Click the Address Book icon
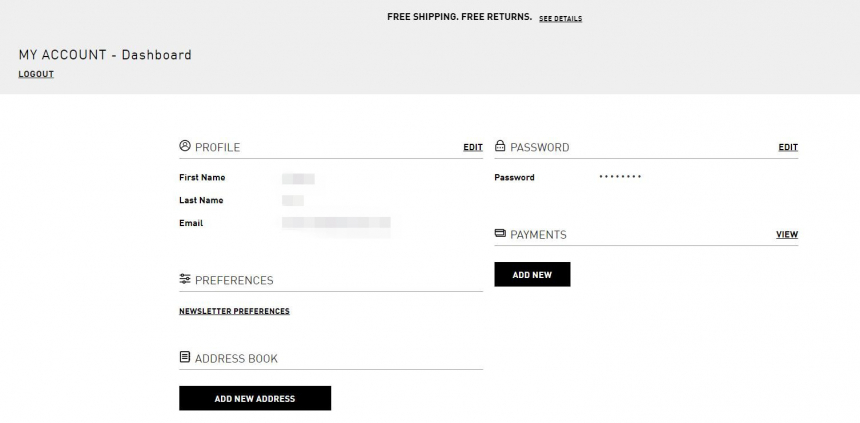 (185, 357)
